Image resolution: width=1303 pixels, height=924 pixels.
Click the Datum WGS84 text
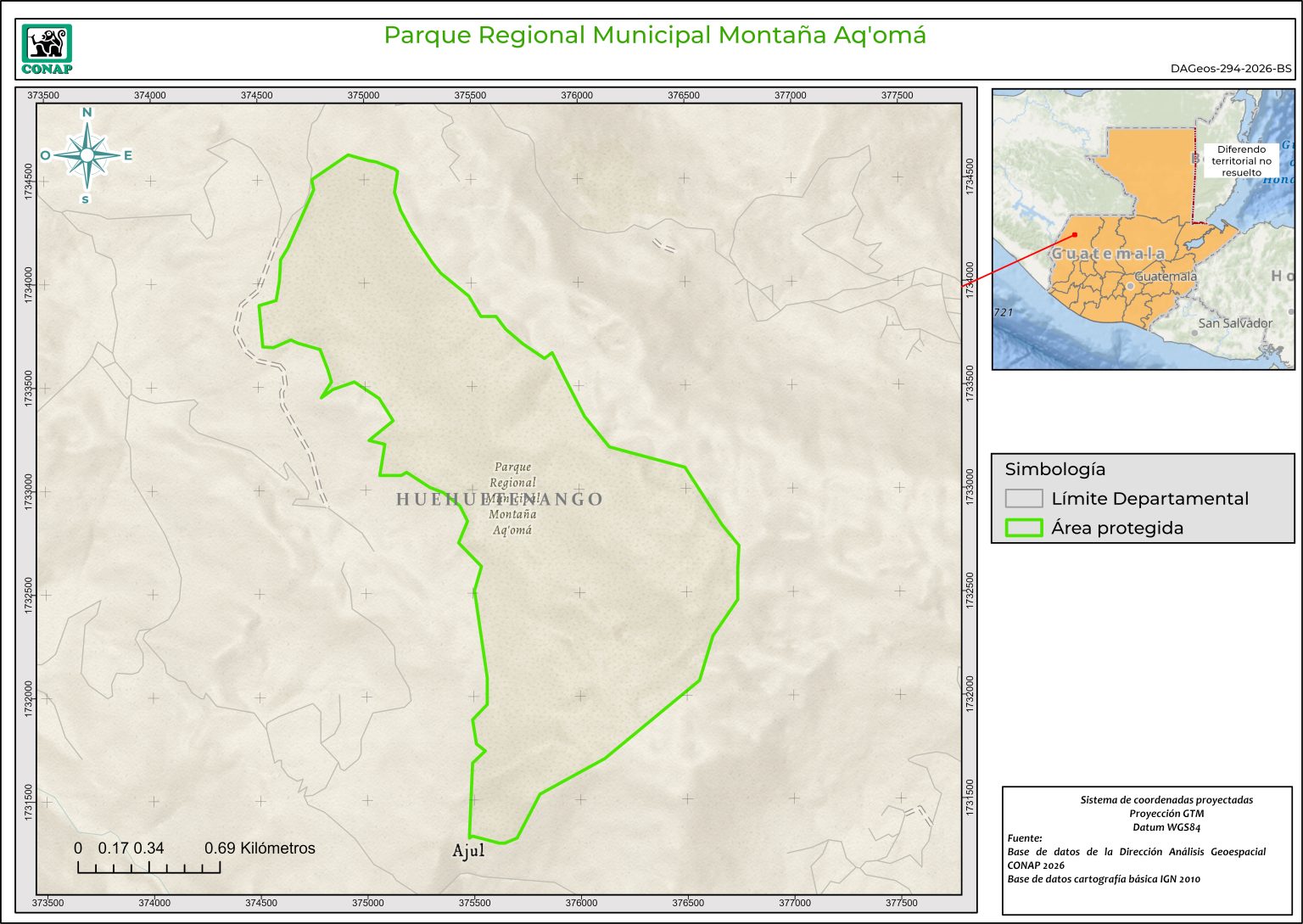[1166, 827]
